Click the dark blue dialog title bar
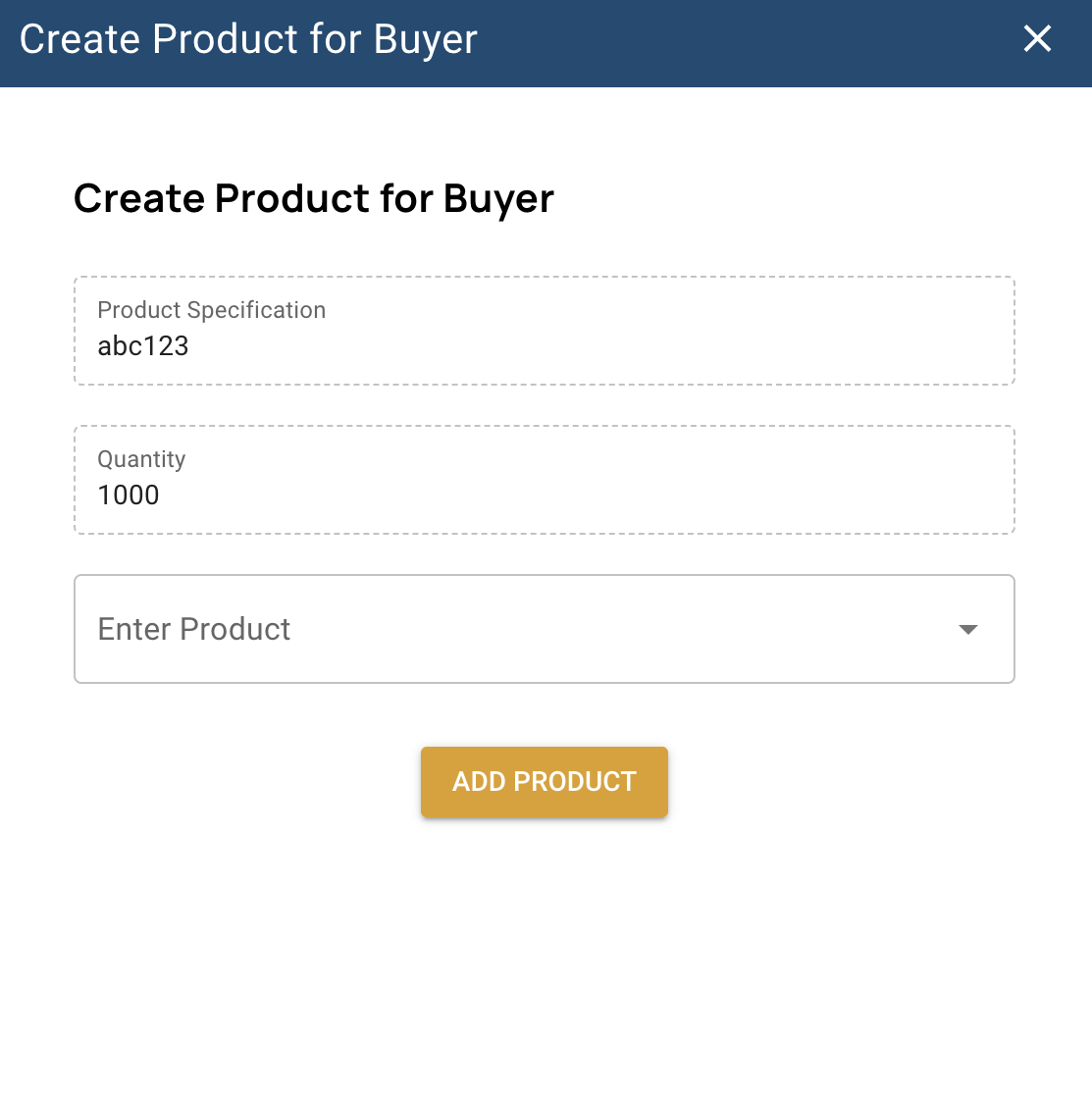The image size is (1092, 1094). (736, 43)
